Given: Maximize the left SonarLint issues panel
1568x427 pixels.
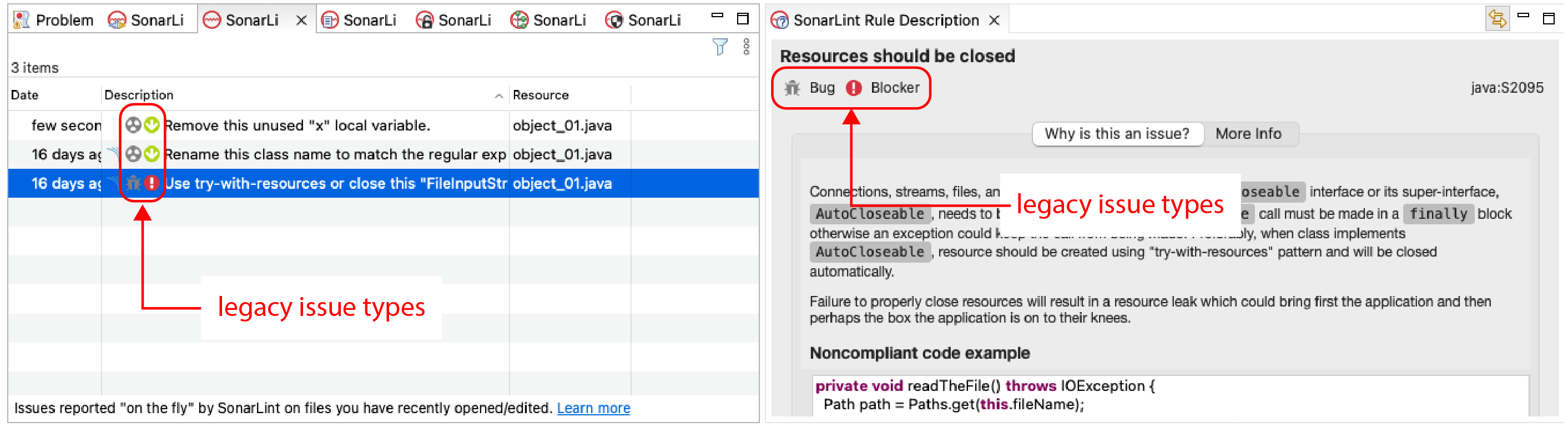Looking at the screenshot, I should [x=743, y=19].
